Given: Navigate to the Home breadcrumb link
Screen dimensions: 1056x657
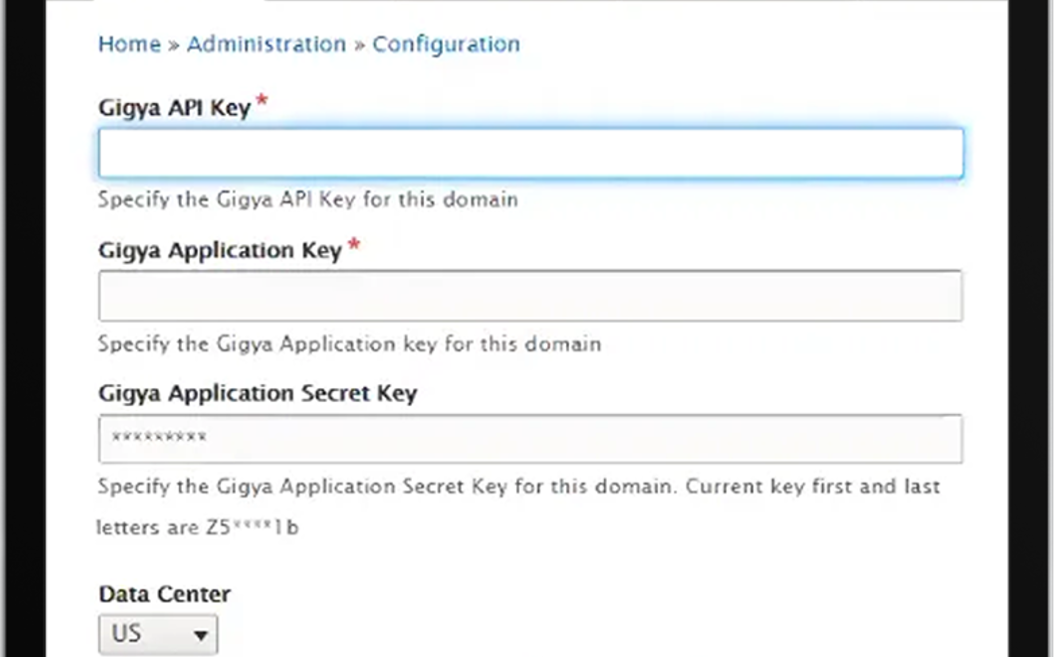Looking at the screenshot, I should pyautogui.click(x=128, y=44).
